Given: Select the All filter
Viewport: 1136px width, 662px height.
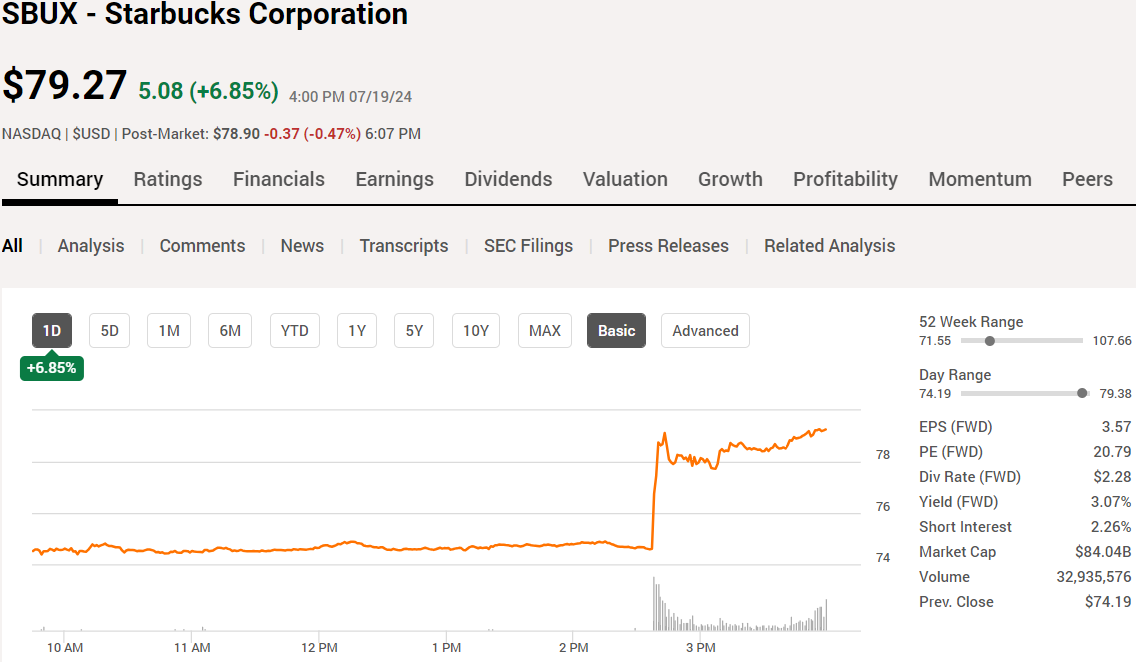Looking at the screenshot, I should point(12,246).
